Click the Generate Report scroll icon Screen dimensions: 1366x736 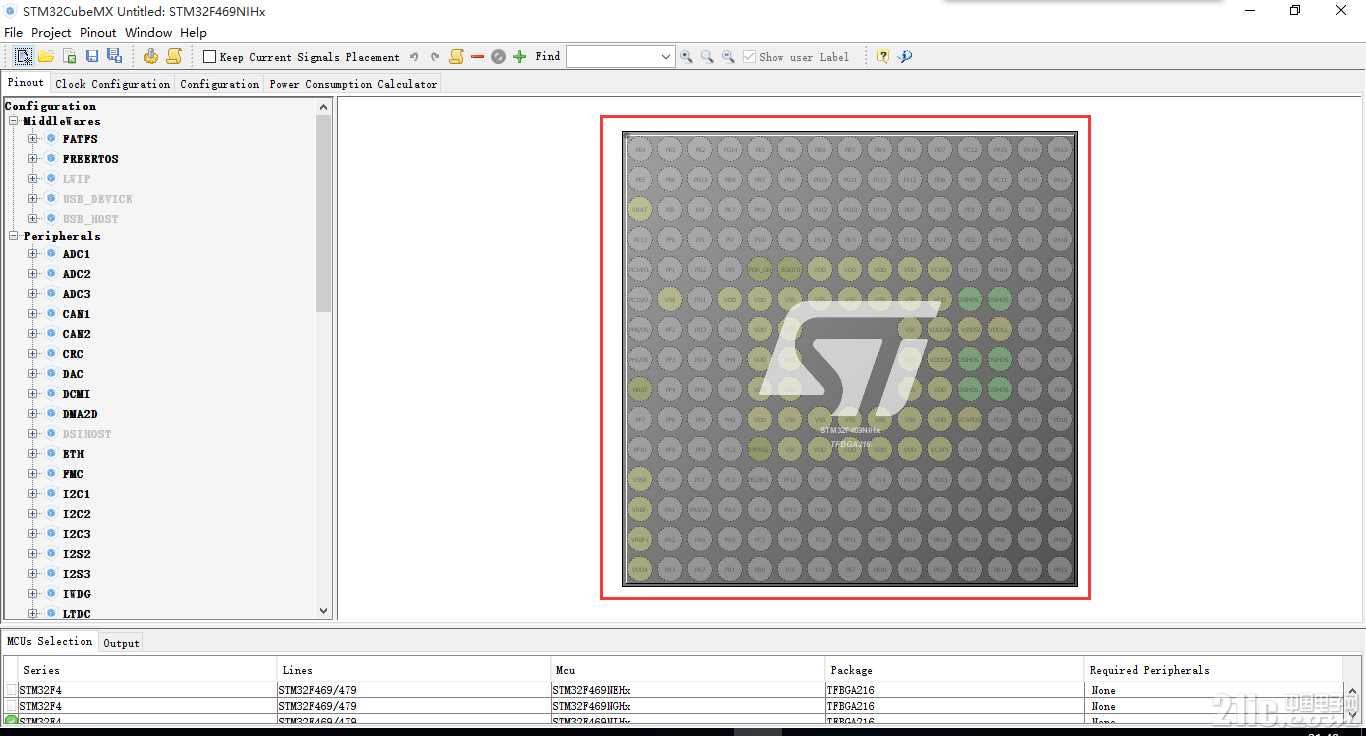coord(174,56)
